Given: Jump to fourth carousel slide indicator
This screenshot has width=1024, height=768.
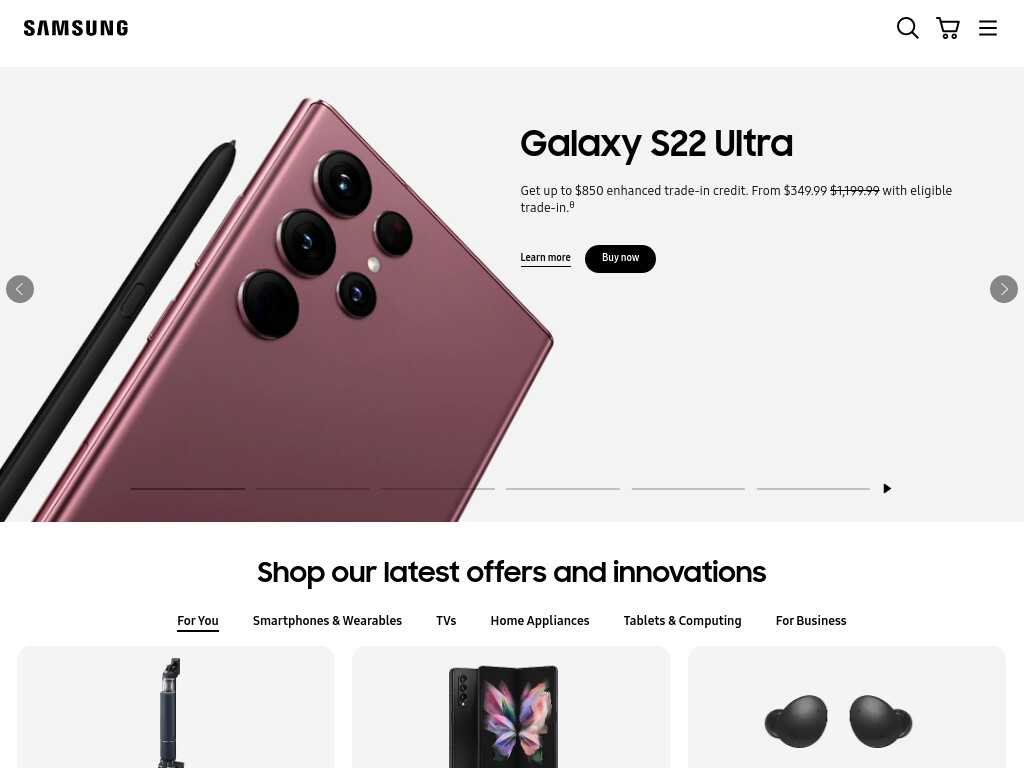Looking at the screenshot, I should [563, 488].
